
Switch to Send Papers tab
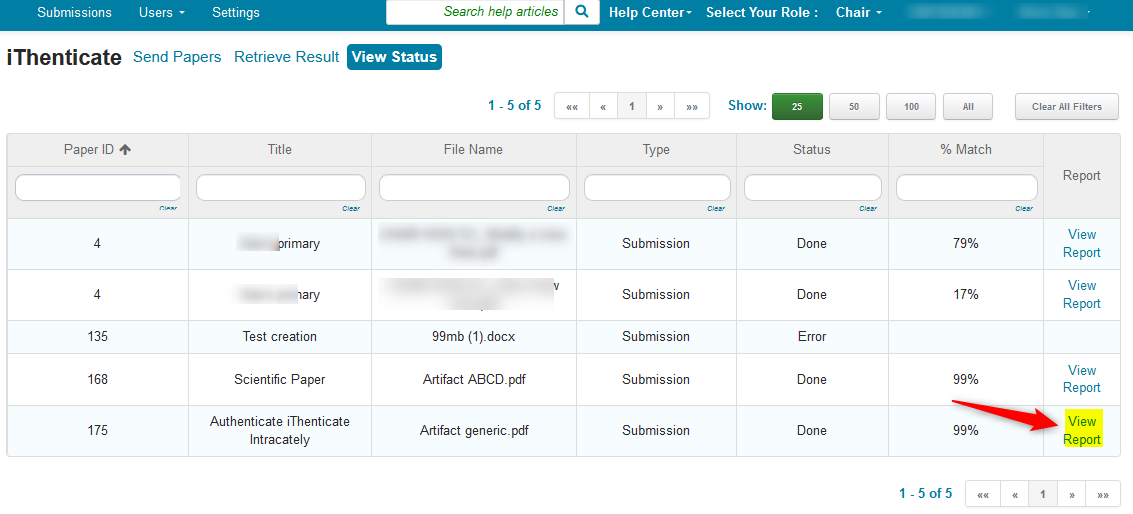tap(177, 57)
